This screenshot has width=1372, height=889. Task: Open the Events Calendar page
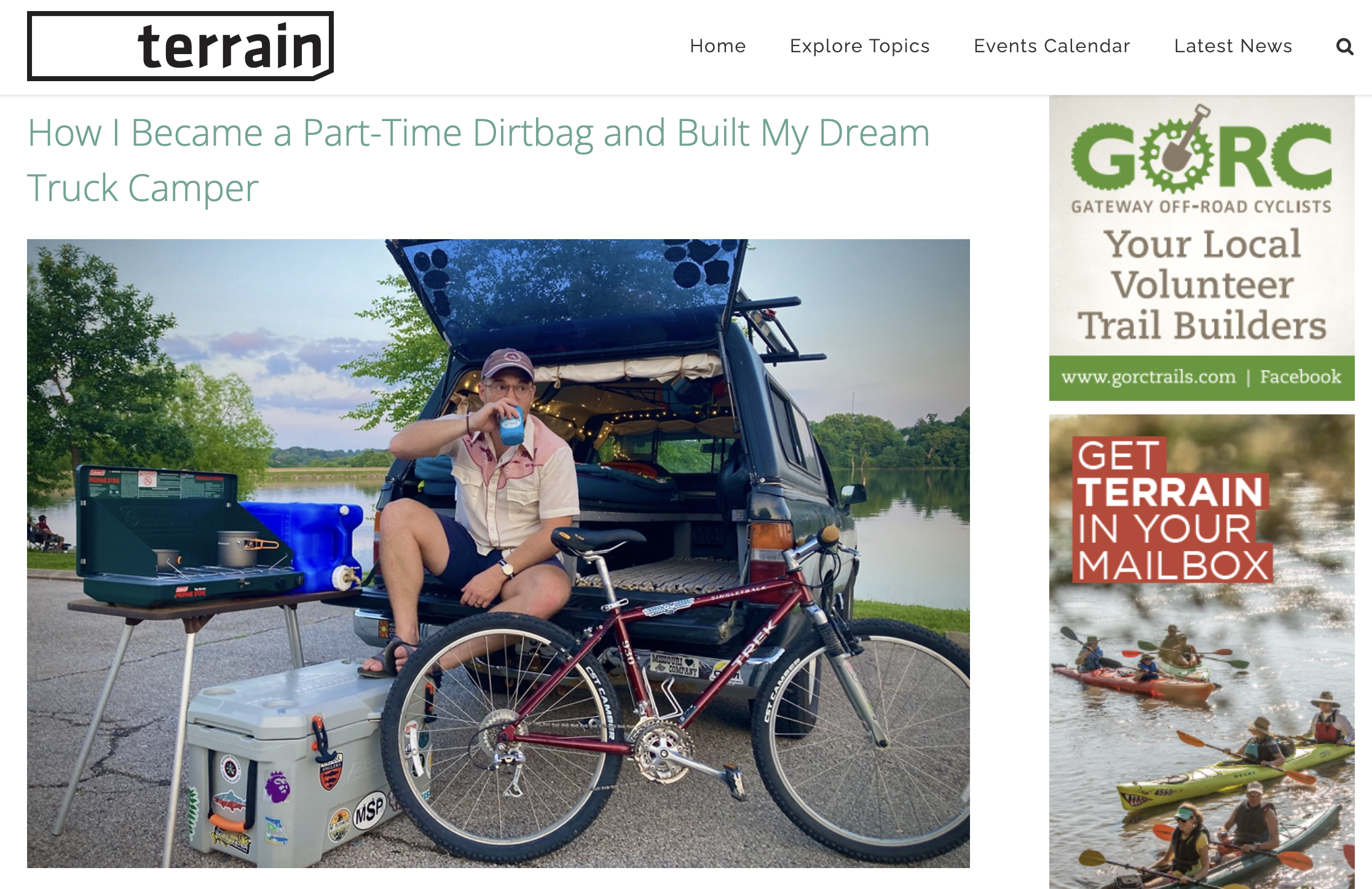[1052, 46]
